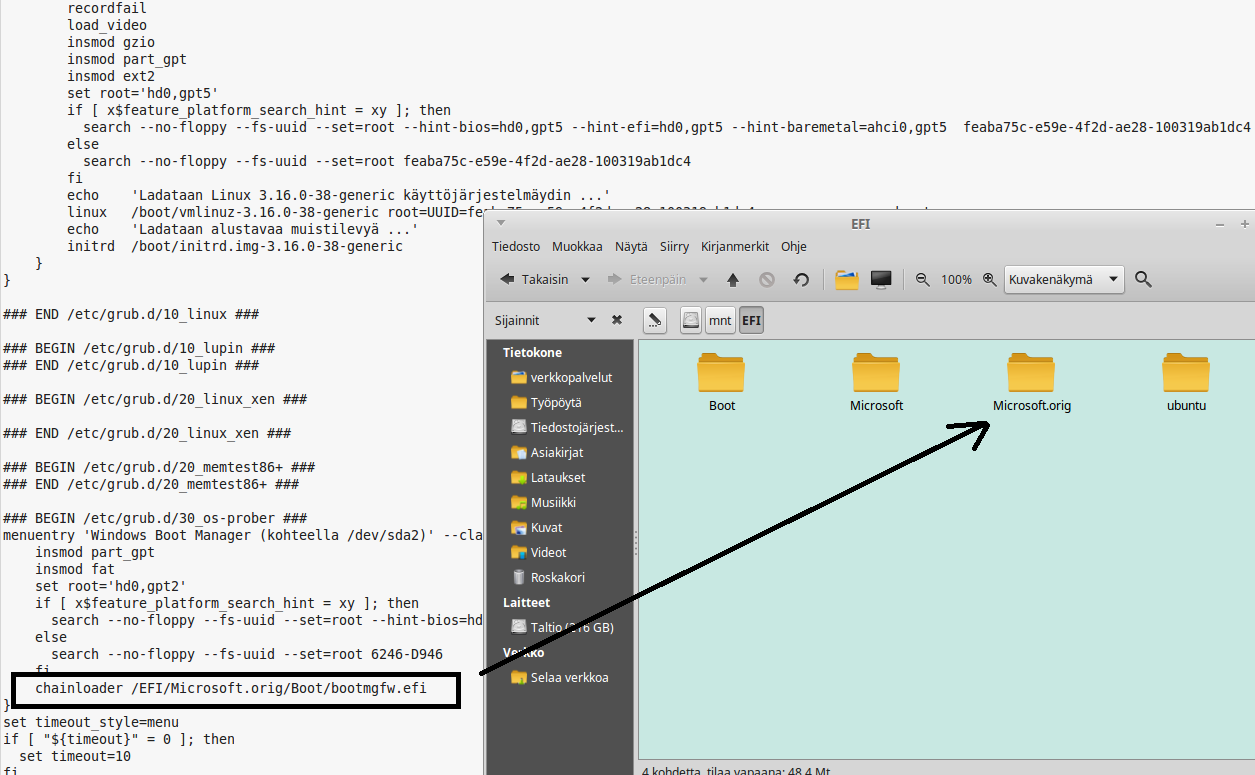The image size is (1255, 775).
Task: Open the Boot folder
Action: pos(722,382)
